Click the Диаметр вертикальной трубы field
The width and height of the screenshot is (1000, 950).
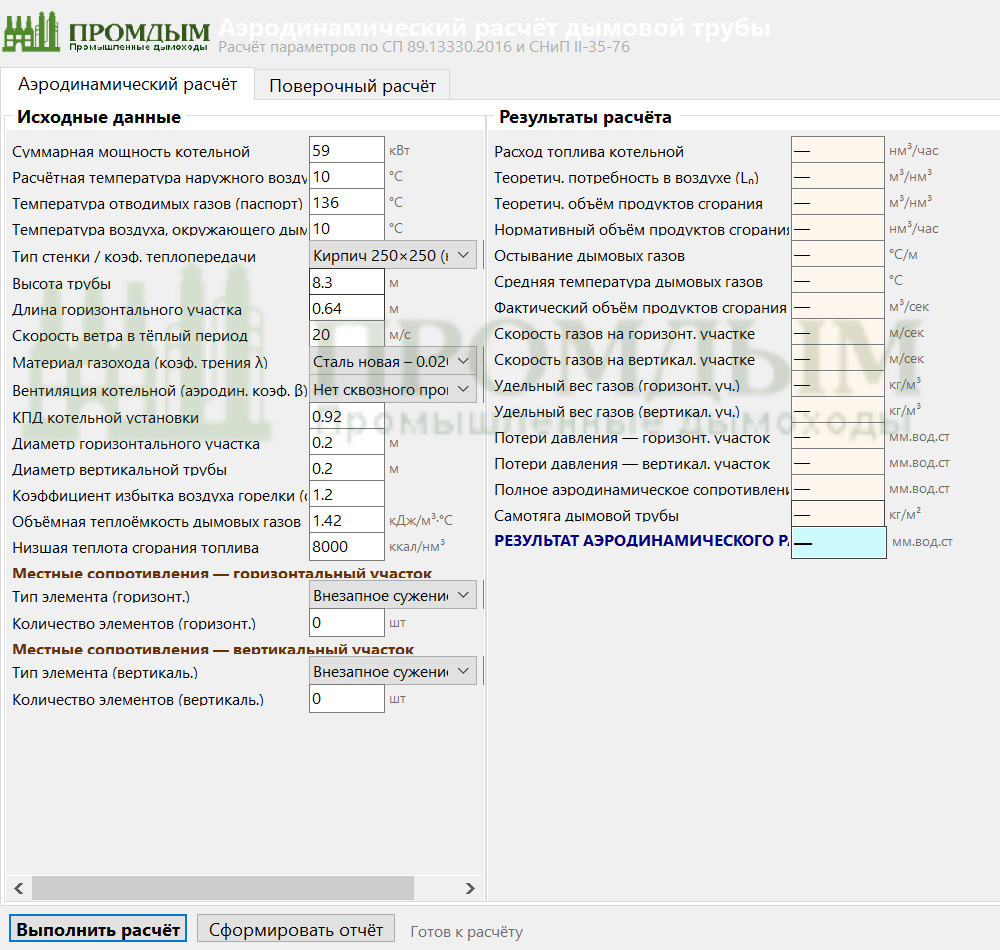click(x=346, y=469)
